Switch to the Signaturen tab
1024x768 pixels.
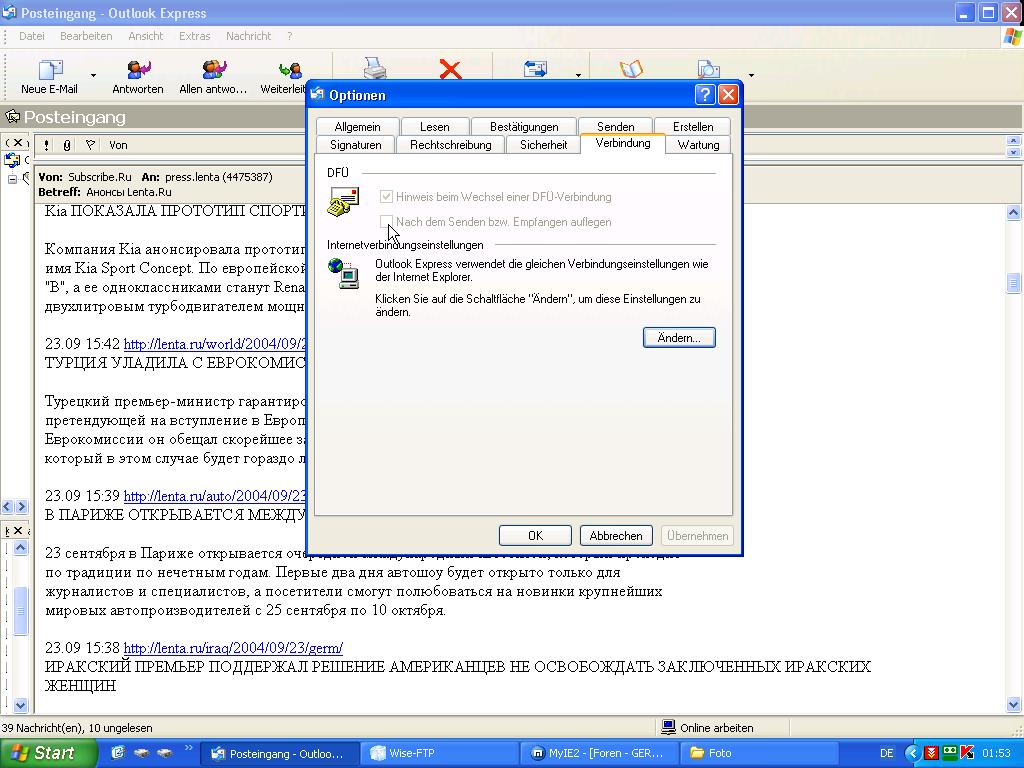(355, 144)
